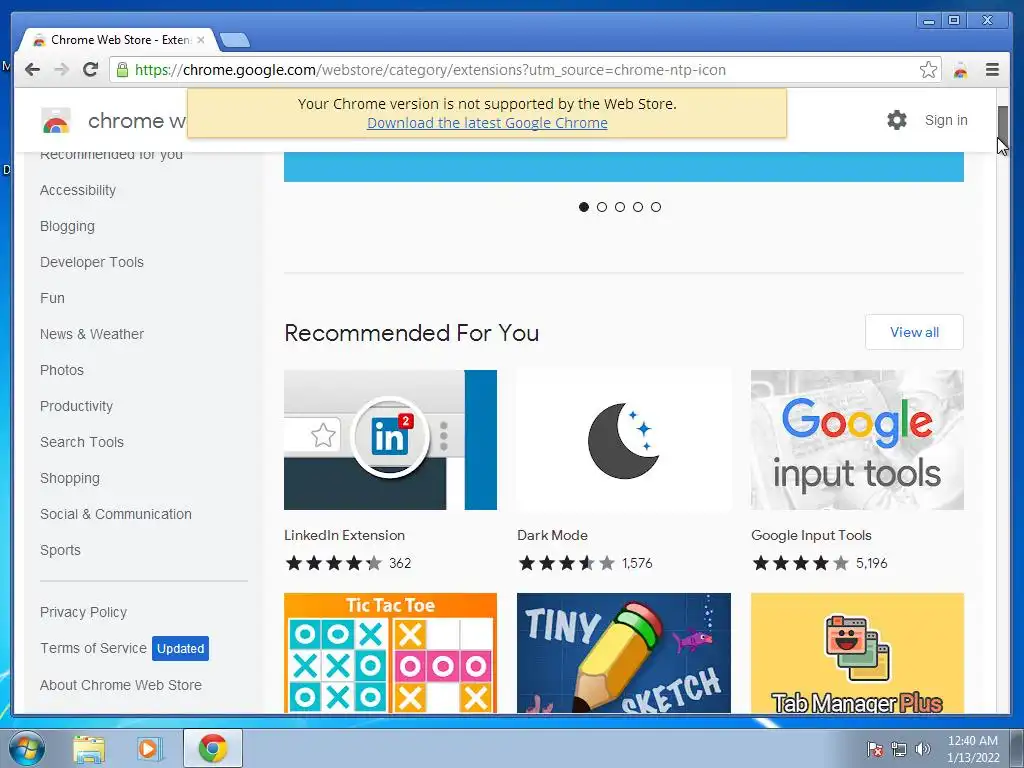Screen dimensions: 1024x768
Task: Open the Tic Tac Toe thumbnail
Action: click(x=391, y=652)
